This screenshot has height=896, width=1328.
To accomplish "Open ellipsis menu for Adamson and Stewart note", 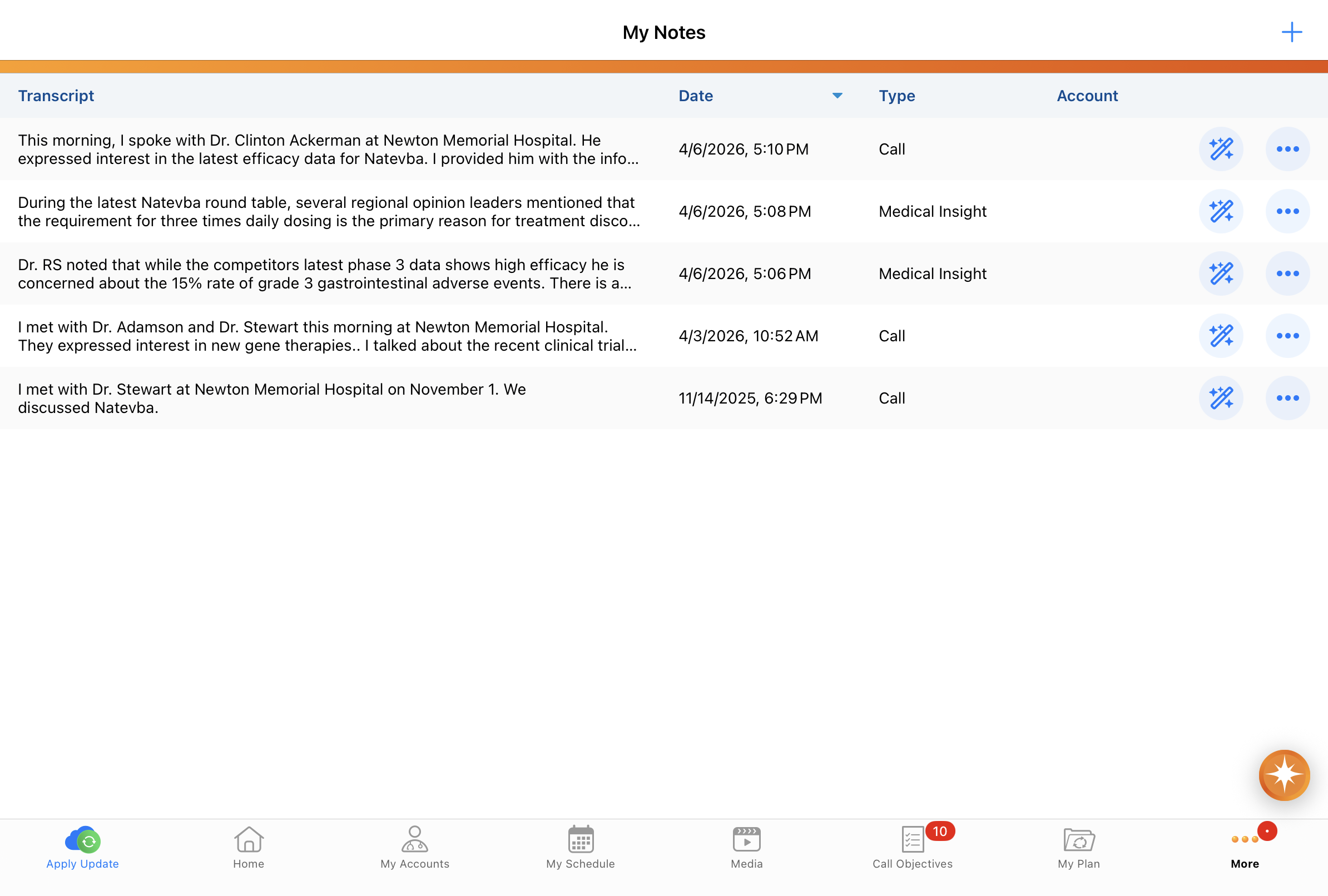I will tap(1287, 336).
